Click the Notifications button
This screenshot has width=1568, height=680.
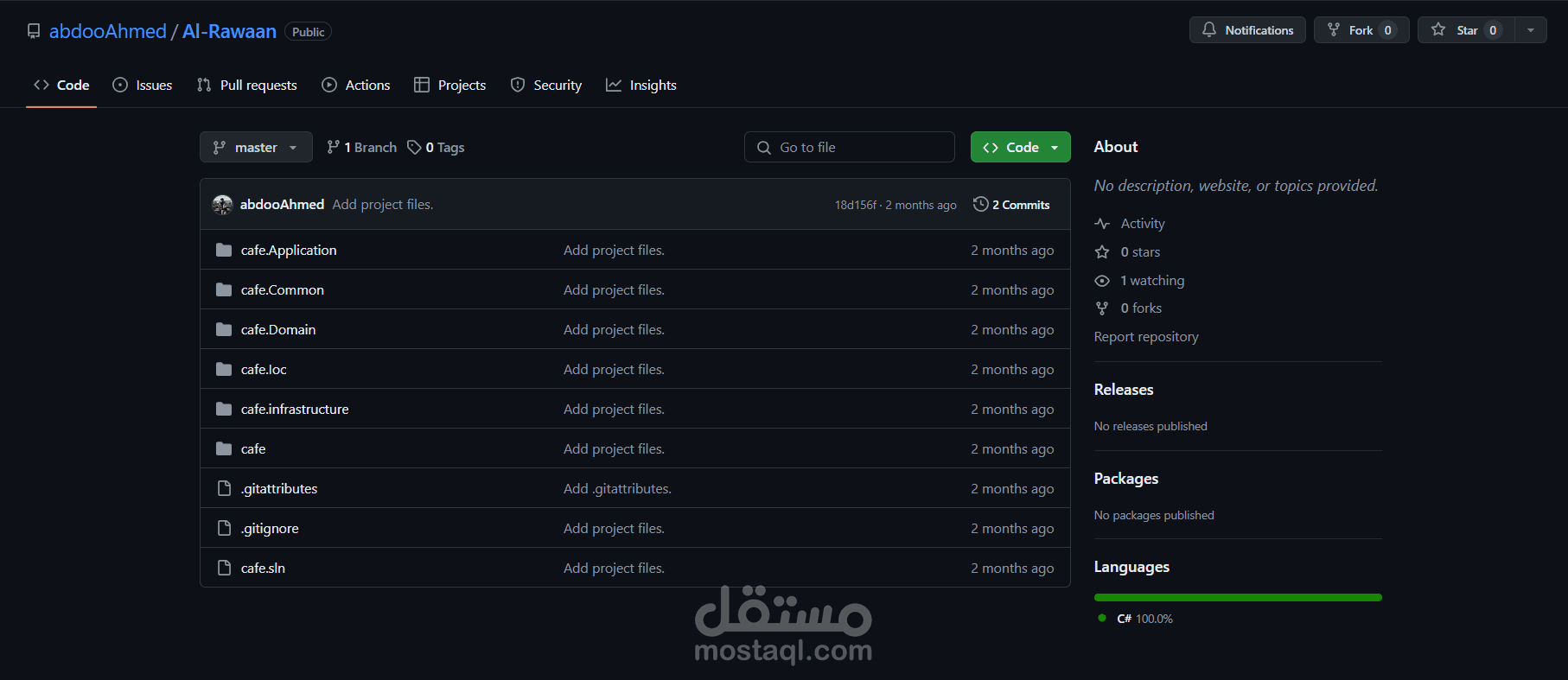coord(1247,30)
